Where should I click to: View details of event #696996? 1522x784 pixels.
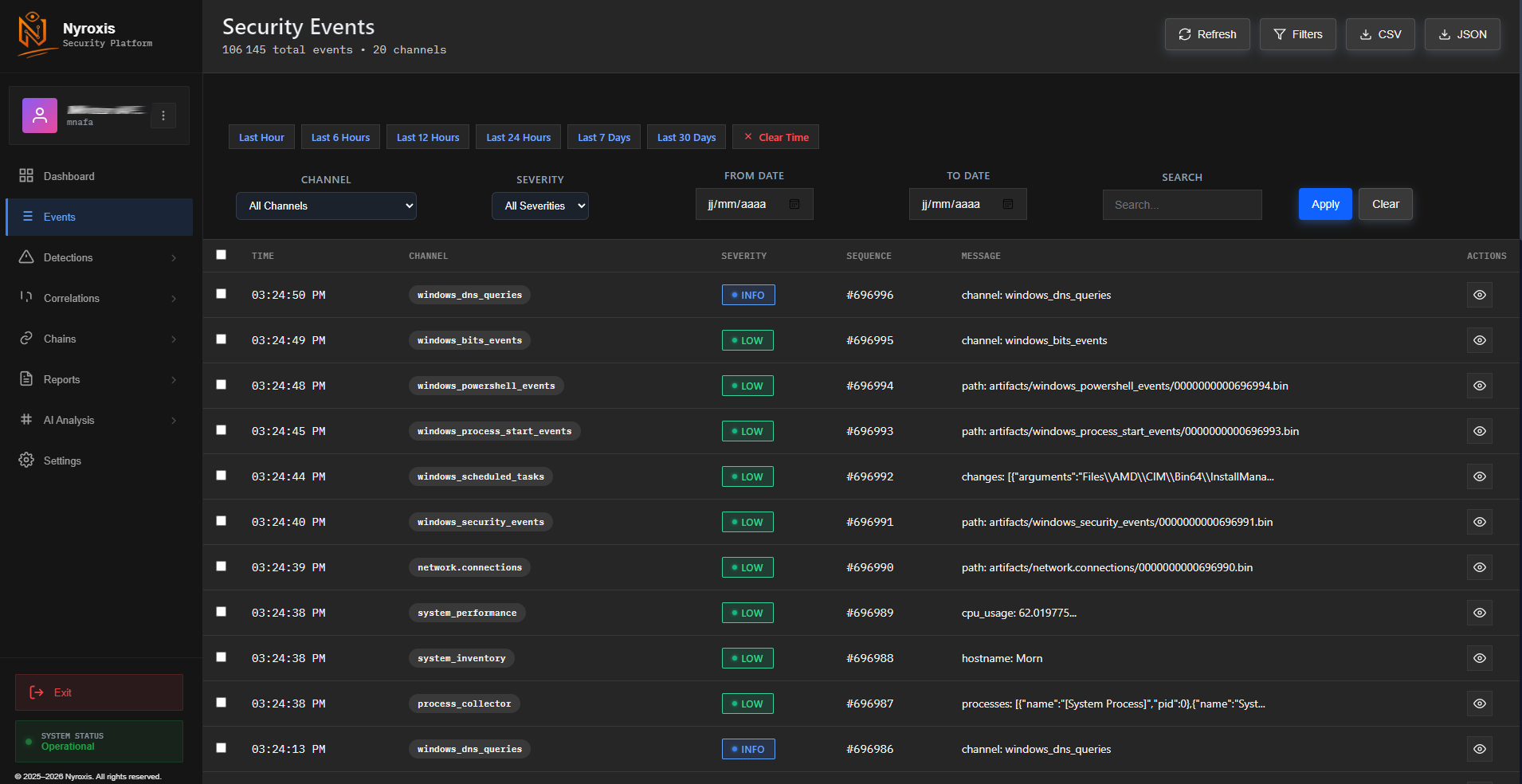pos(1480,295)
